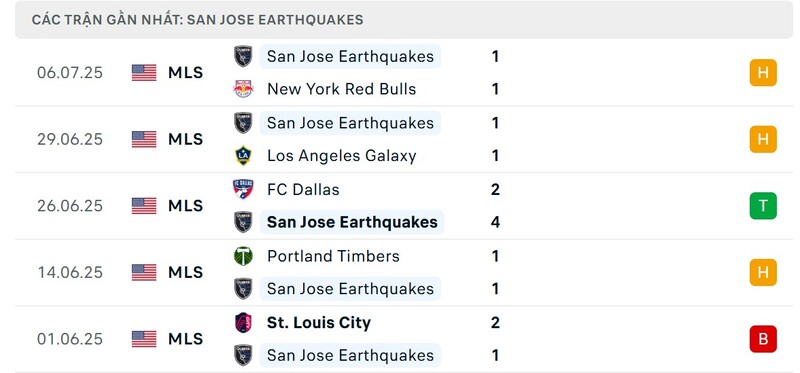Click the 26.06.25 match date
The width and height of the screenshot is (800, 373).
[70, 206]
